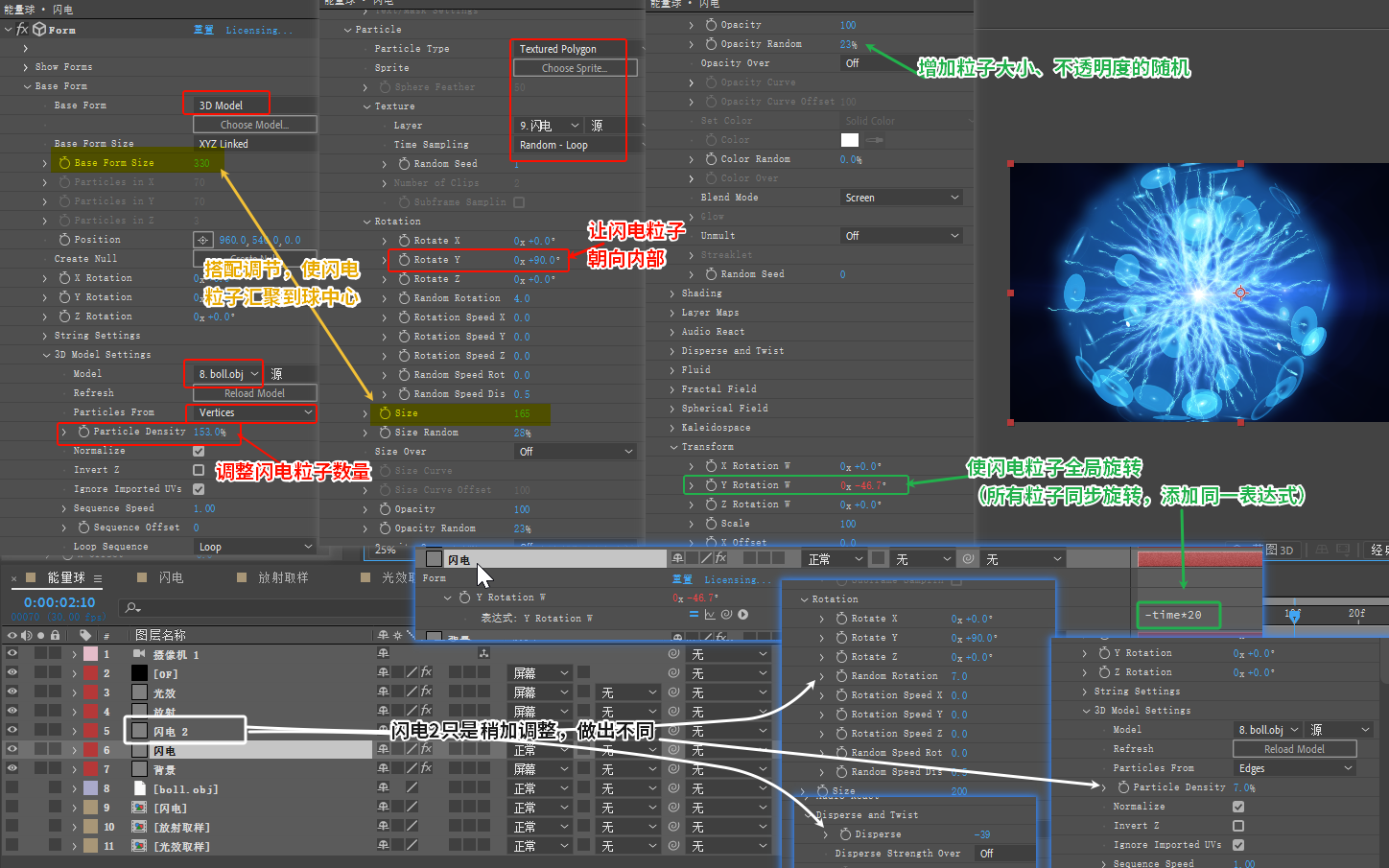This screenshot has height=868, width=1389.
Task: Click the 重置 reset link for Form
Action: pos(203,30)
